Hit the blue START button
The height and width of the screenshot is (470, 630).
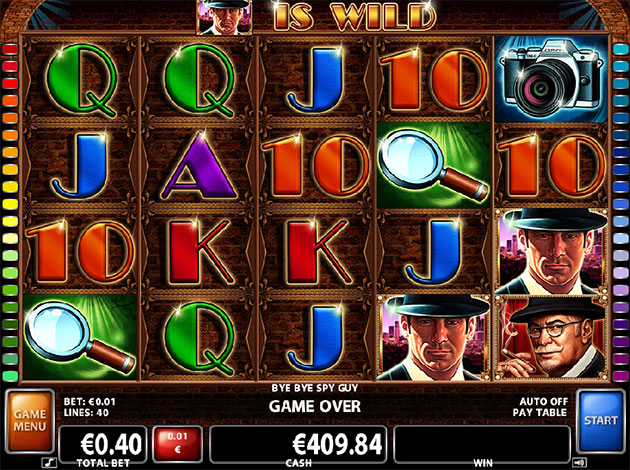(600, 421)
